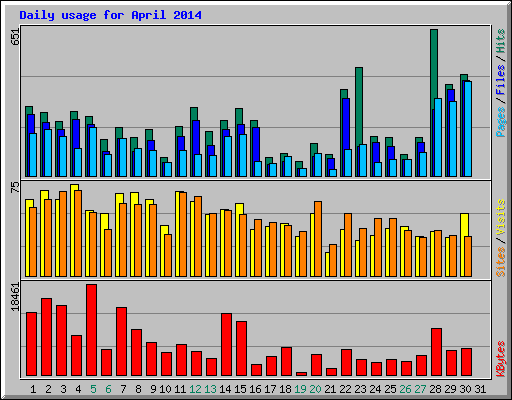The image size is (512, 400).
Task: Click the red KBytes bar for day 15
Action: coord(241,349)
